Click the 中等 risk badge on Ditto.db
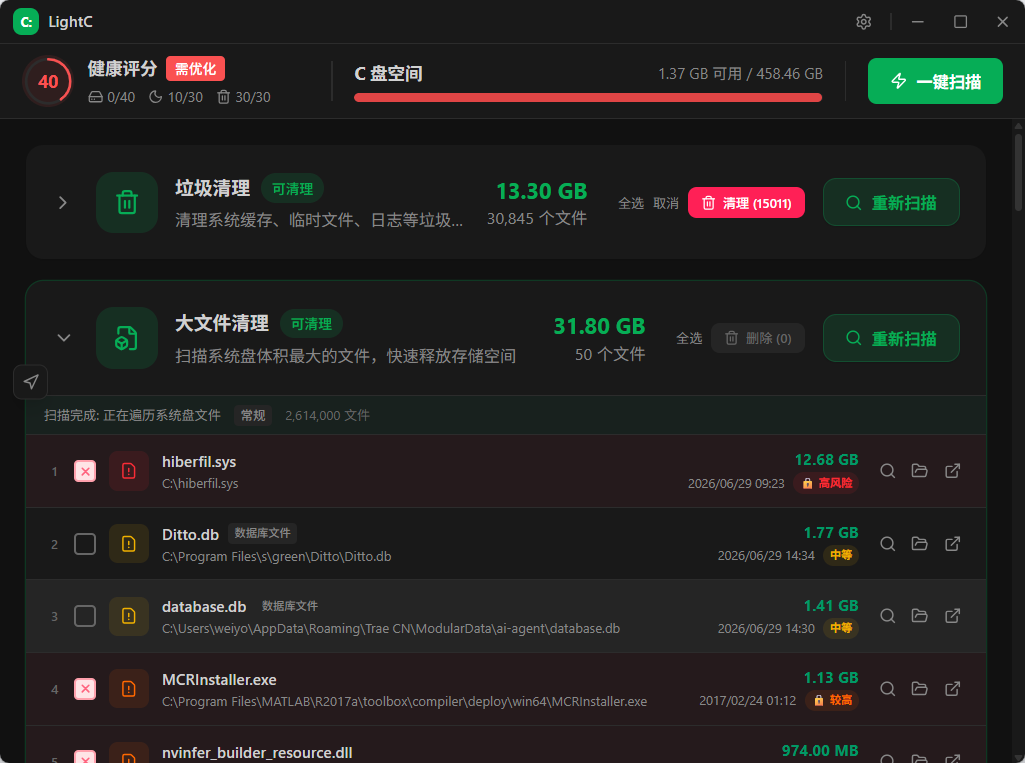1025x763 pixels. coord(841,556)
